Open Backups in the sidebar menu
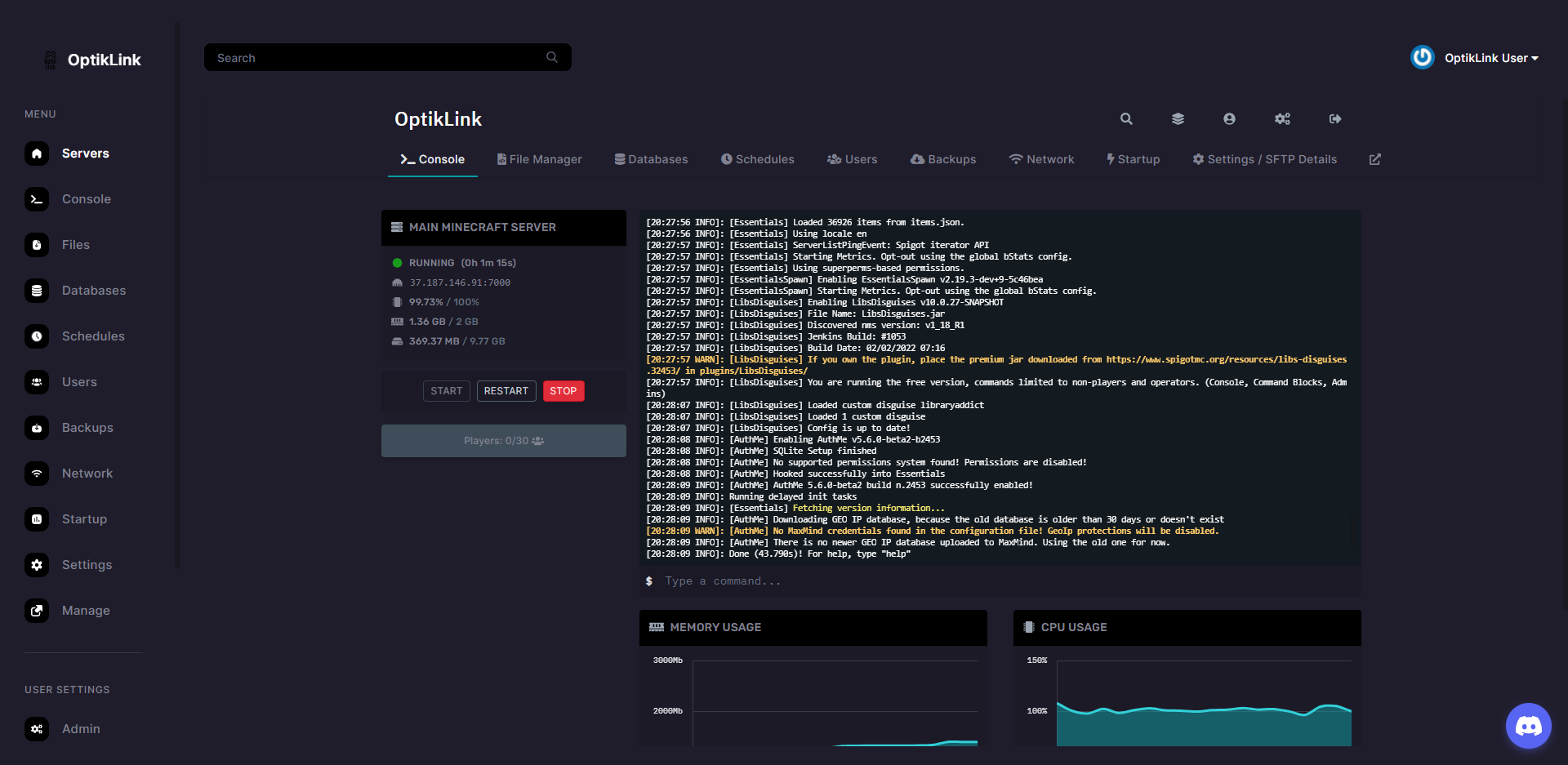The image size is (1568, 765). point(69,428)
